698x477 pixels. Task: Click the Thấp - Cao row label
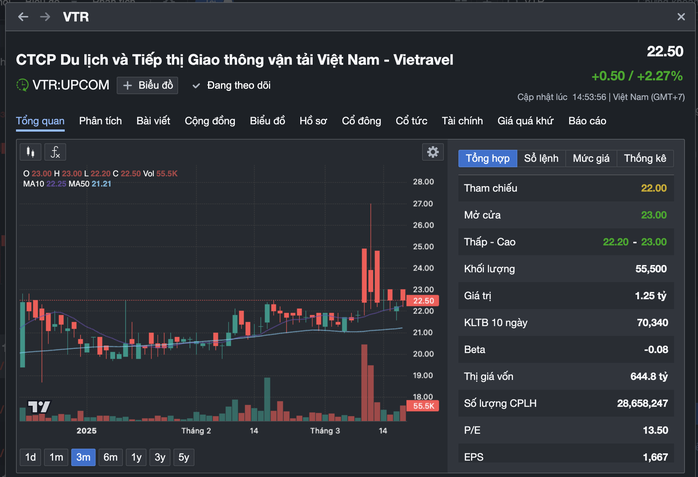(x=490, y=242)
